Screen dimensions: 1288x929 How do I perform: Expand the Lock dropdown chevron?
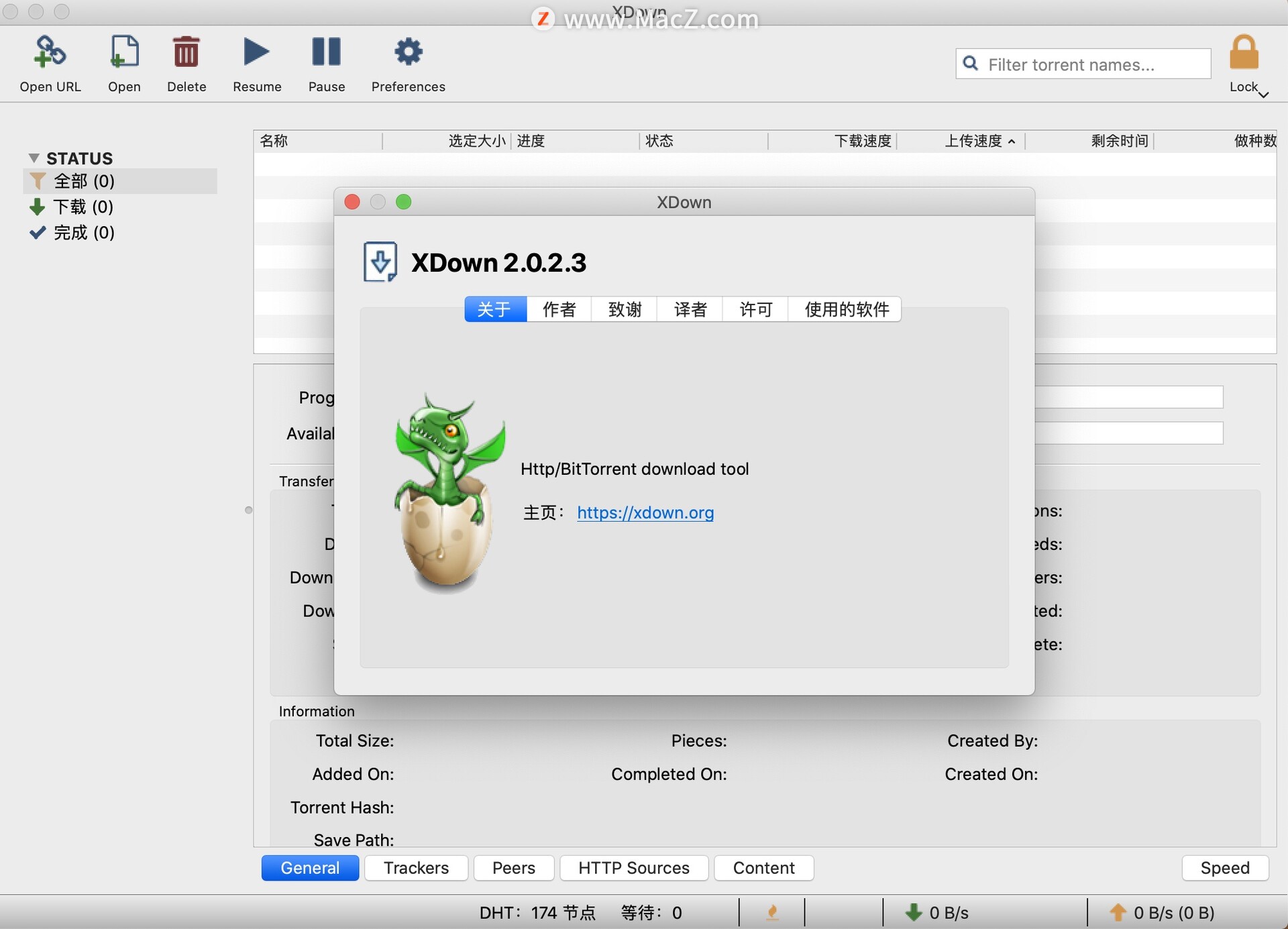[x=1263, y=95]
